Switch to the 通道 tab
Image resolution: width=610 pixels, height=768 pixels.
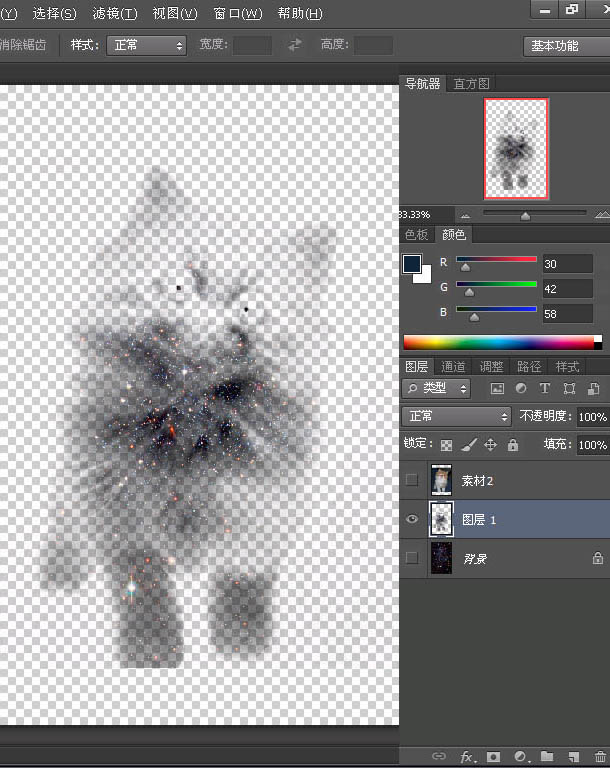pyautogui.click(x=453, y=367)
